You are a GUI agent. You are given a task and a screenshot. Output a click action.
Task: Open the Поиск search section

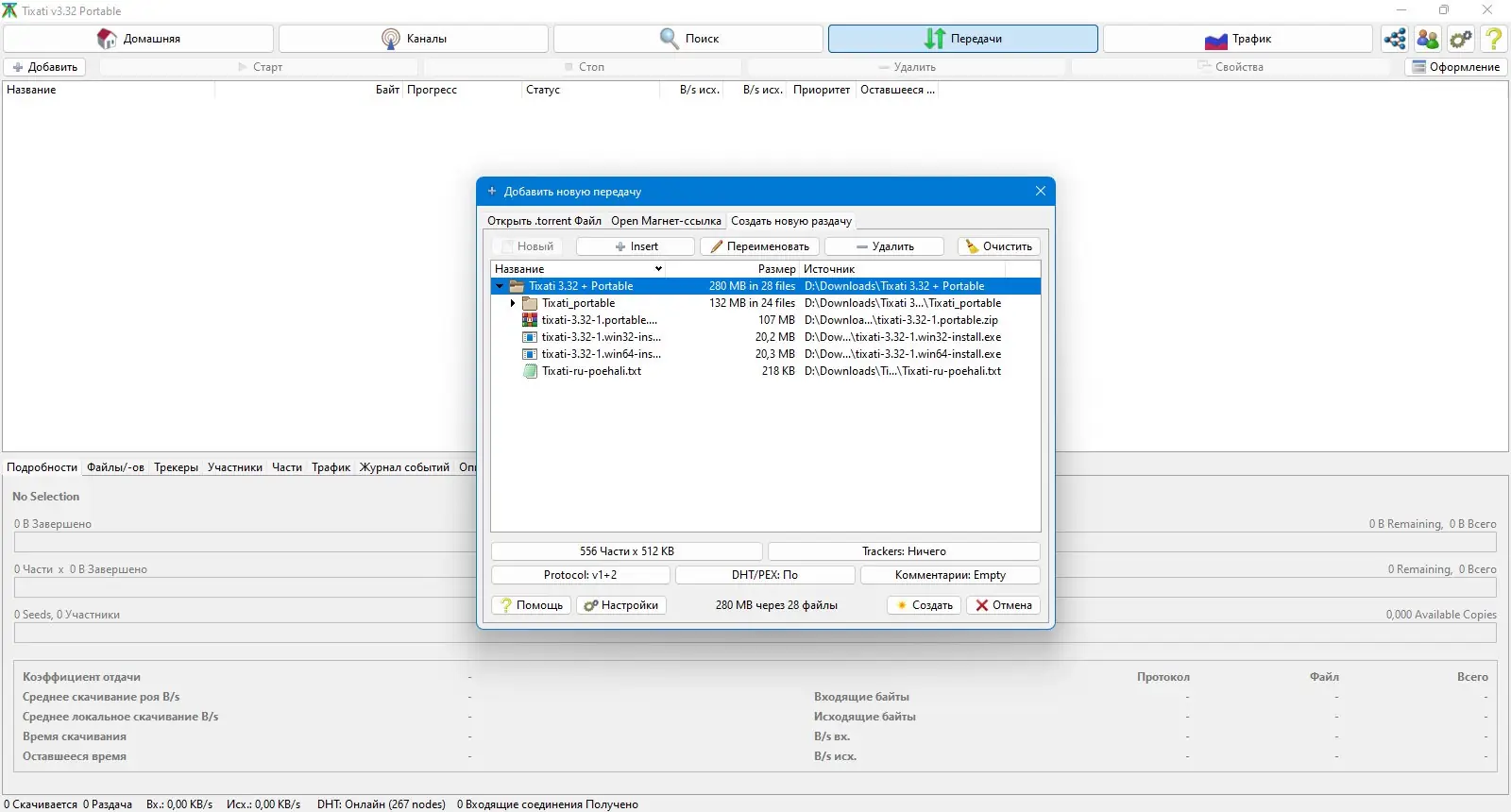point(688,39)
